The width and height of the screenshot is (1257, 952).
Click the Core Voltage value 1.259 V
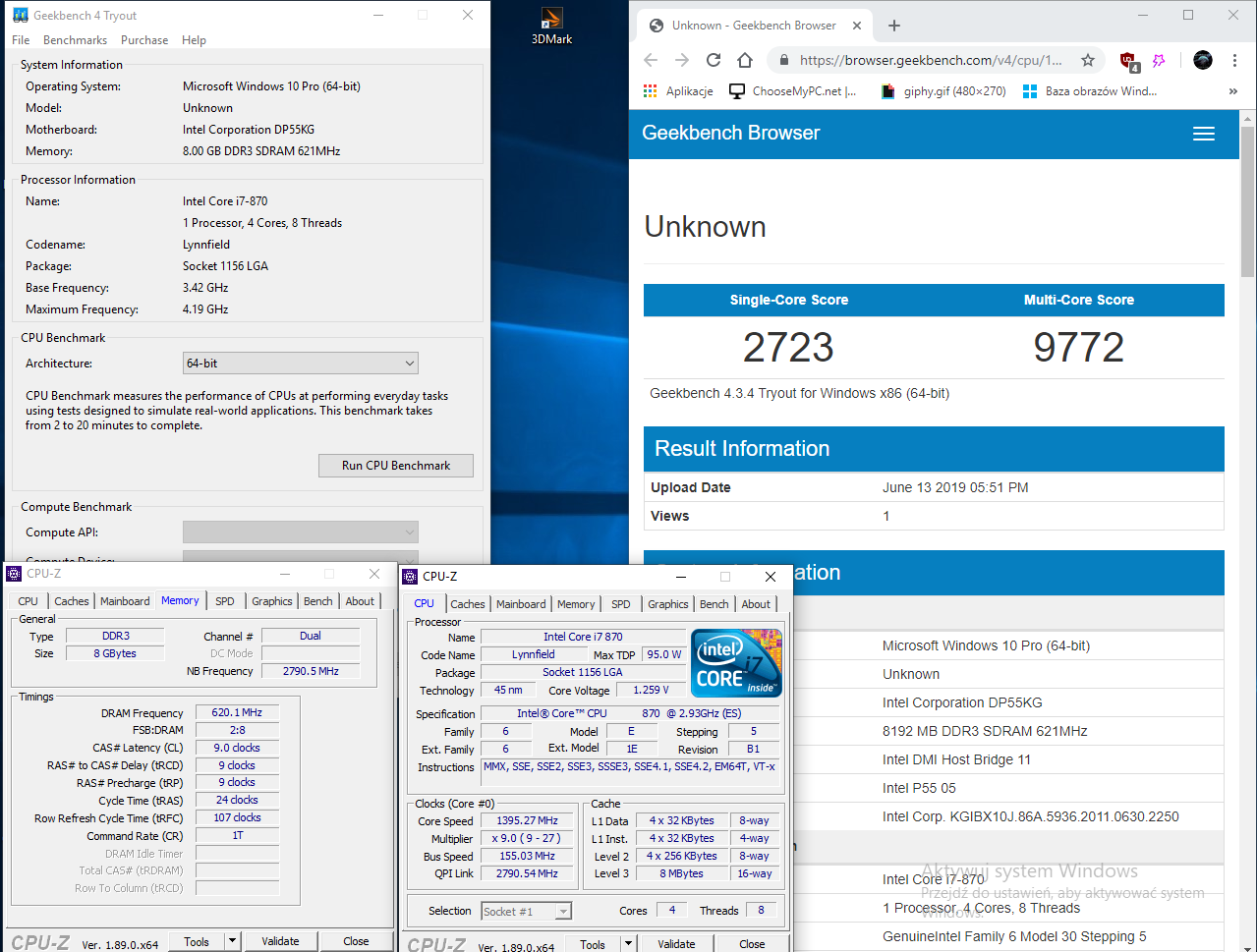(x=651, y=690)
